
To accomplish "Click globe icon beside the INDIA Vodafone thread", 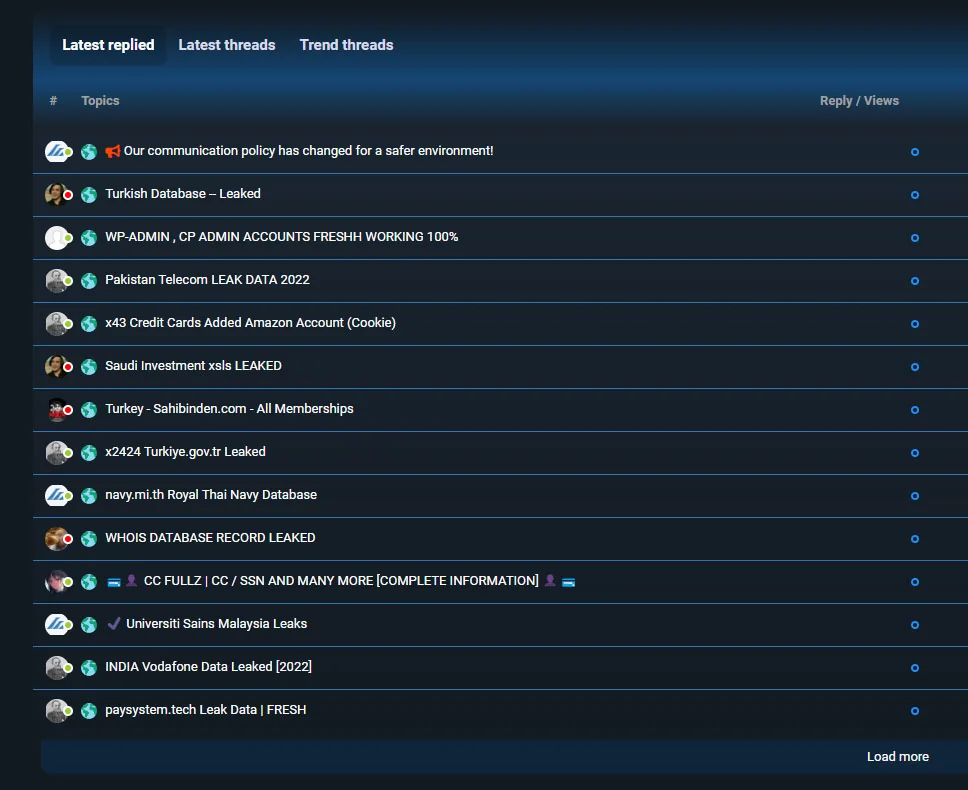I will [89, 668].
